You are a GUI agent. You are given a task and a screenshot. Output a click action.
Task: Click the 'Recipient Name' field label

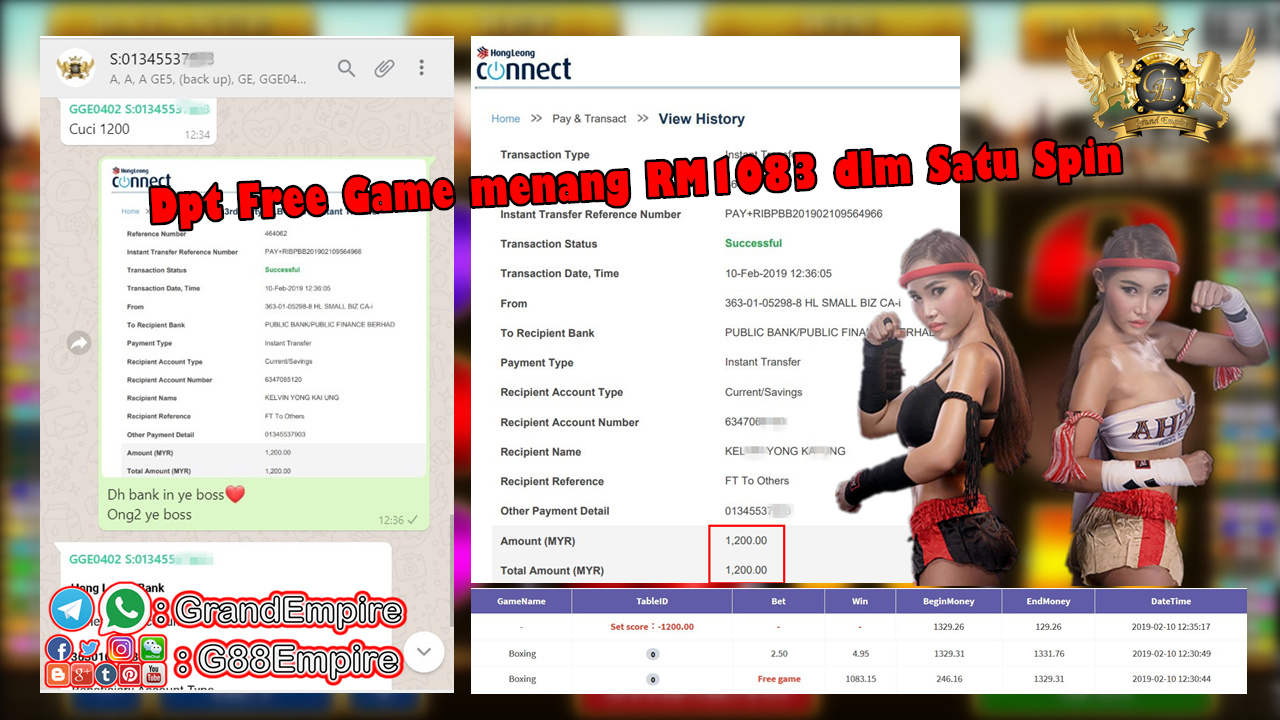tap(540, 452)
